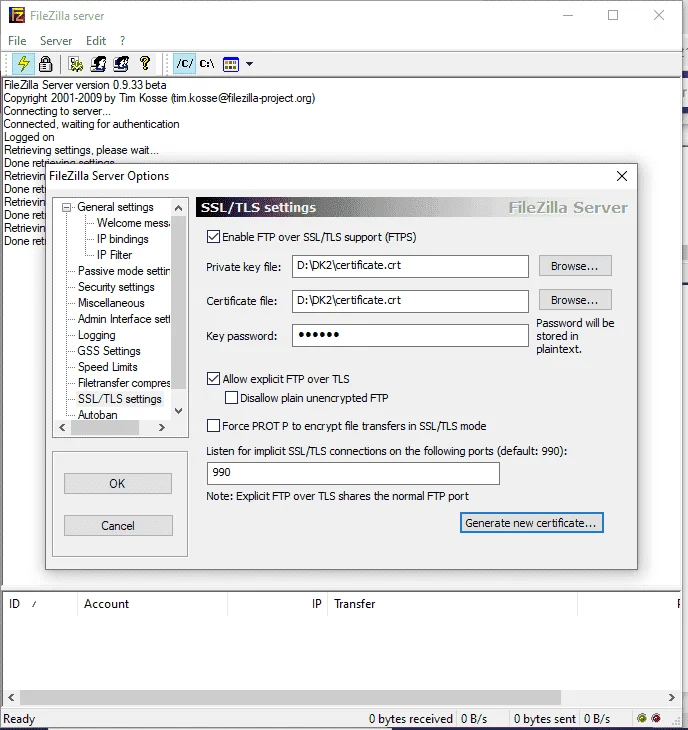
Task: Click the yellow question mark help icon
Action: (145, 63)
